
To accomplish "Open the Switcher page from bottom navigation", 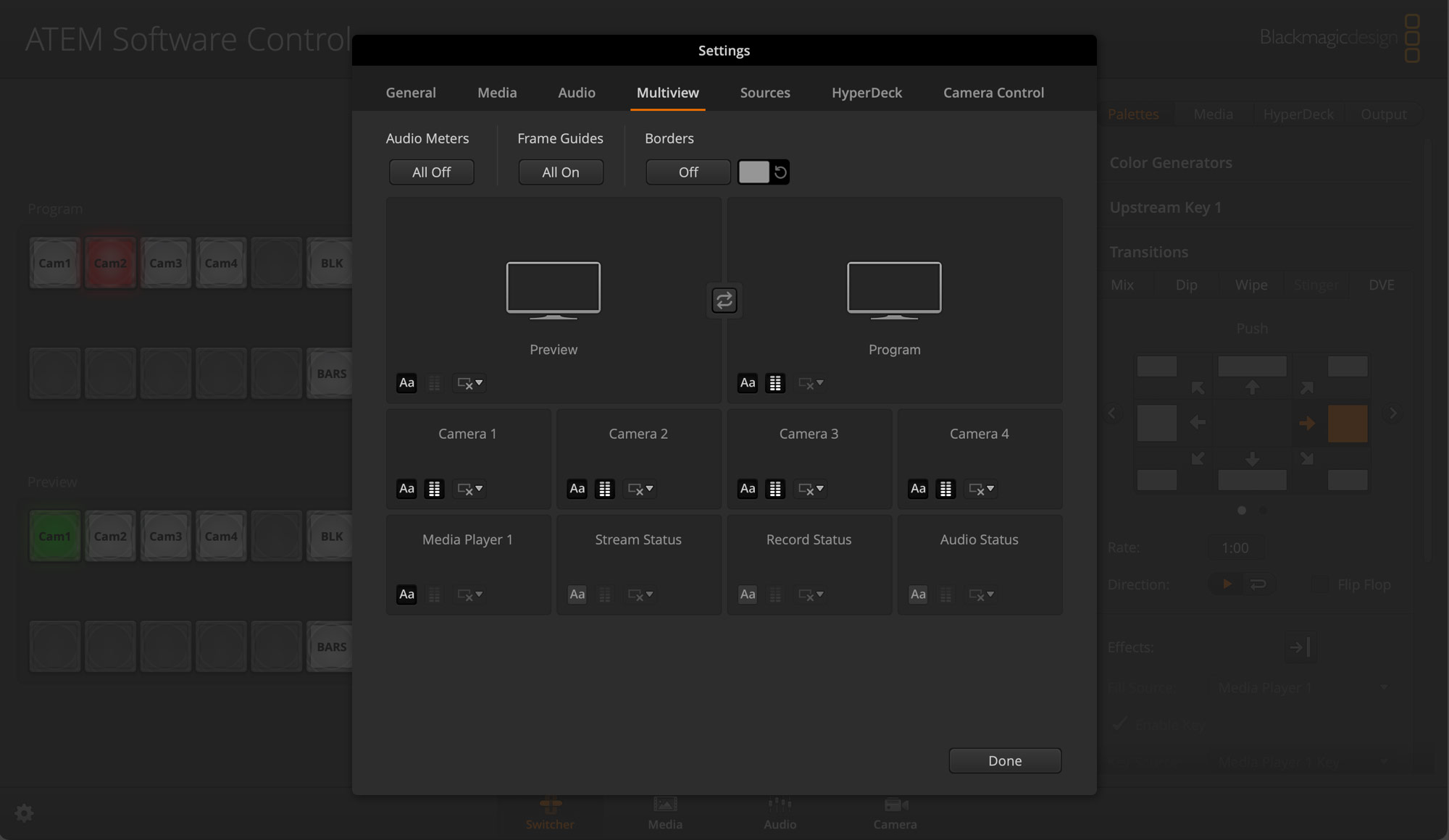I will pos(550,813).
